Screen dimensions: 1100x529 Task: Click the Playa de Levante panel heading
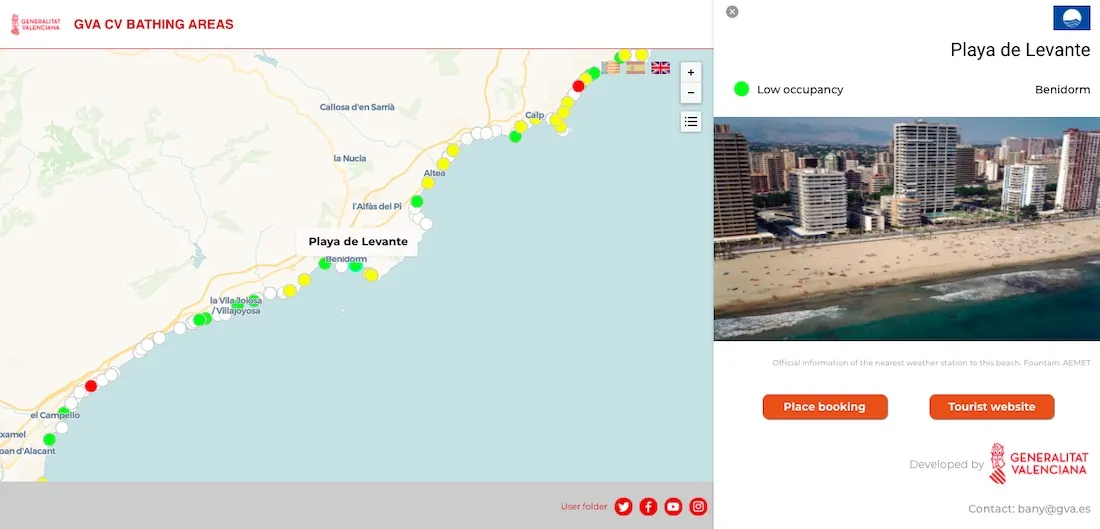pyautogui.click(x=1020, y=50)
